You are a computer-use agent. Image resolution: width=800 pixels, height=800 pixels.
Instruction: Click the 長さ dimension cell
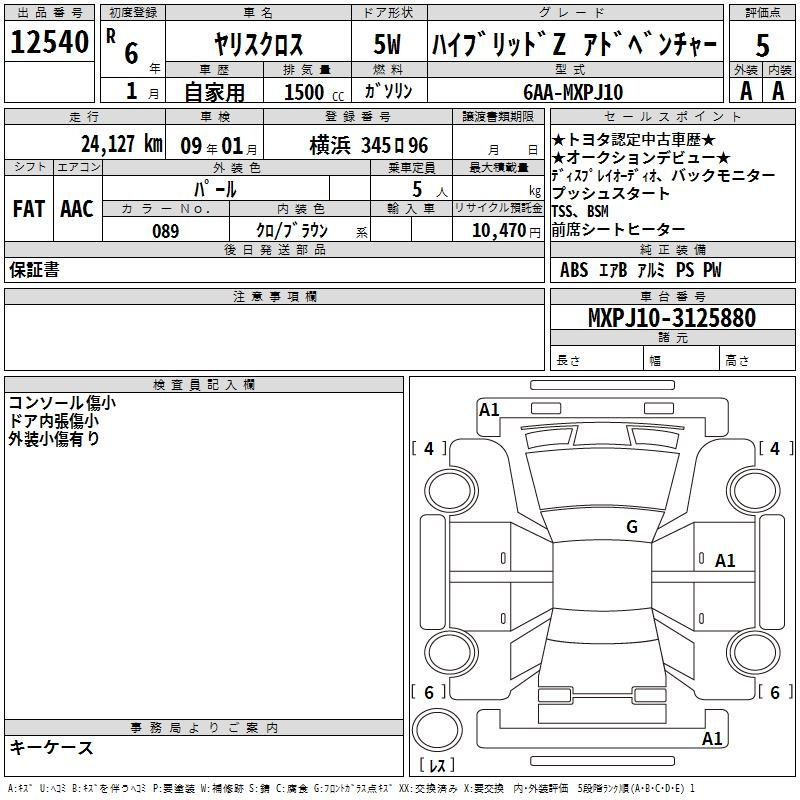(596, 359)
